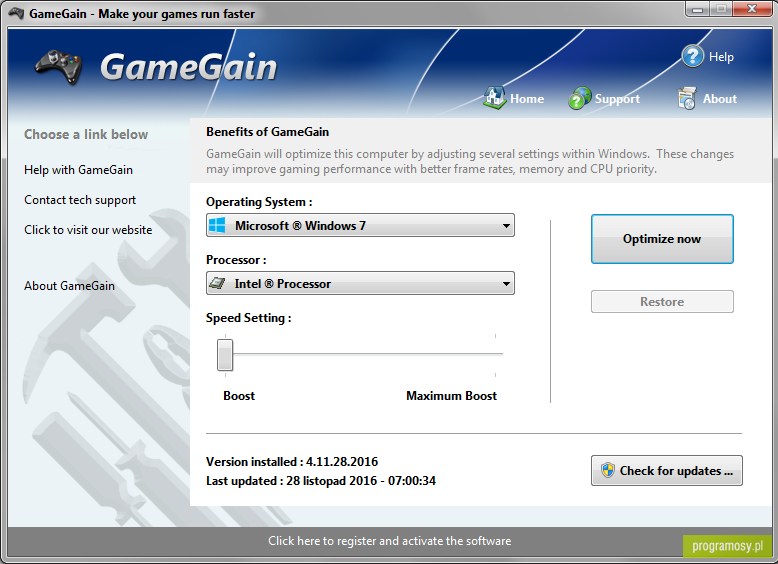Click here to register and activate software
Screen dimensions: 778x564
pyautogui.click(x=389, y=541)
